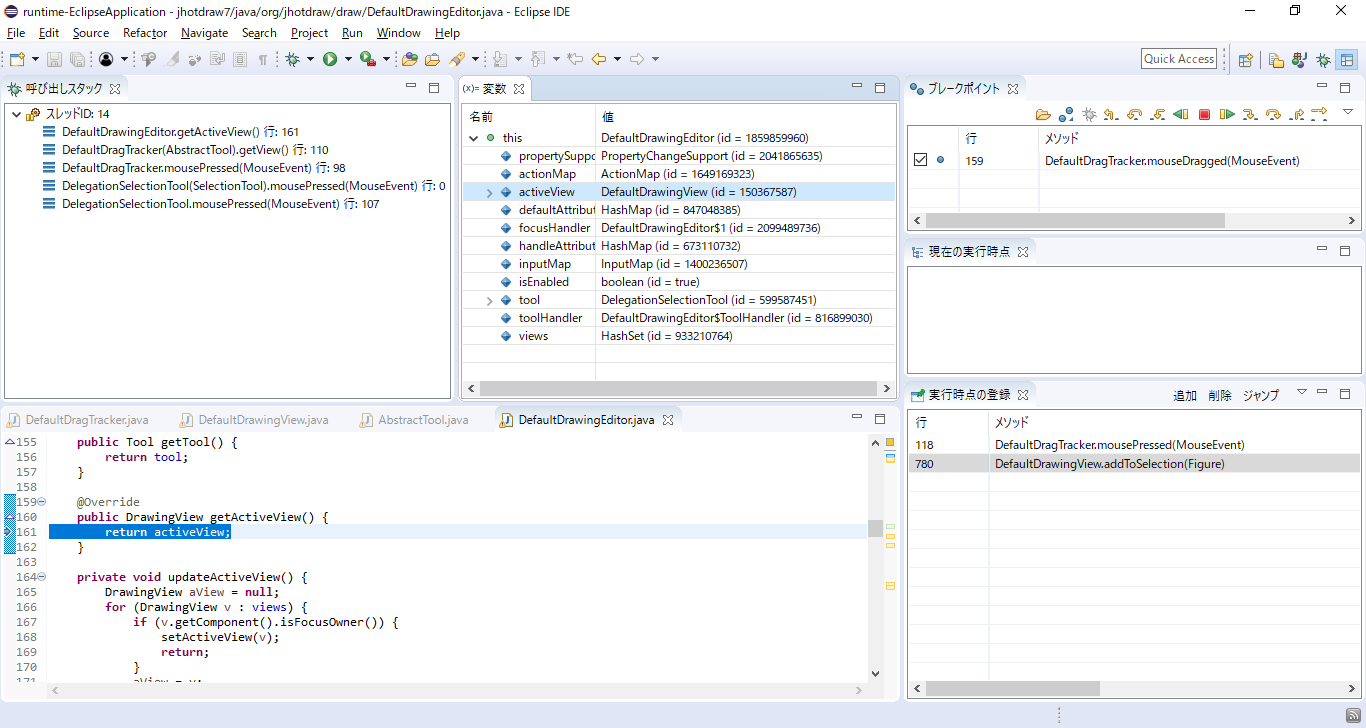
Task: Expand the activeView variable
Action: [x=489, y=192]
